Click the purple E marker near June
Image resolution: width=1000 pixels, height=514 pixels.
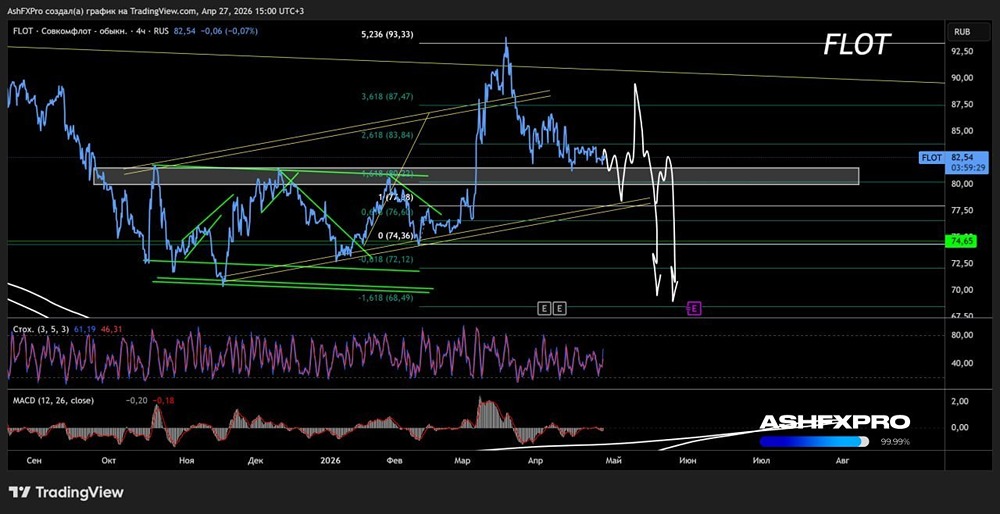pyautogui.click(x=695, y=309)
